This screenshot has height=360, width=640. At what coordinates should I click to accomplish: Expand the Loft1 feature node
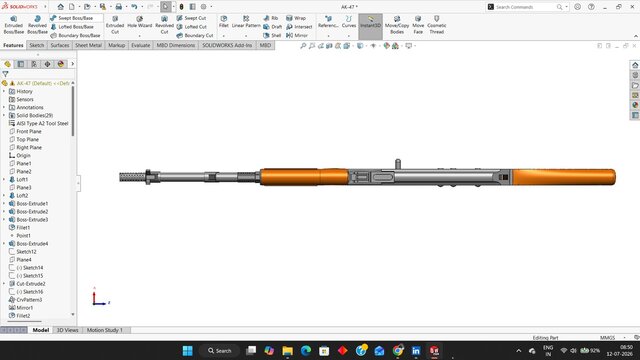point(4,180)
